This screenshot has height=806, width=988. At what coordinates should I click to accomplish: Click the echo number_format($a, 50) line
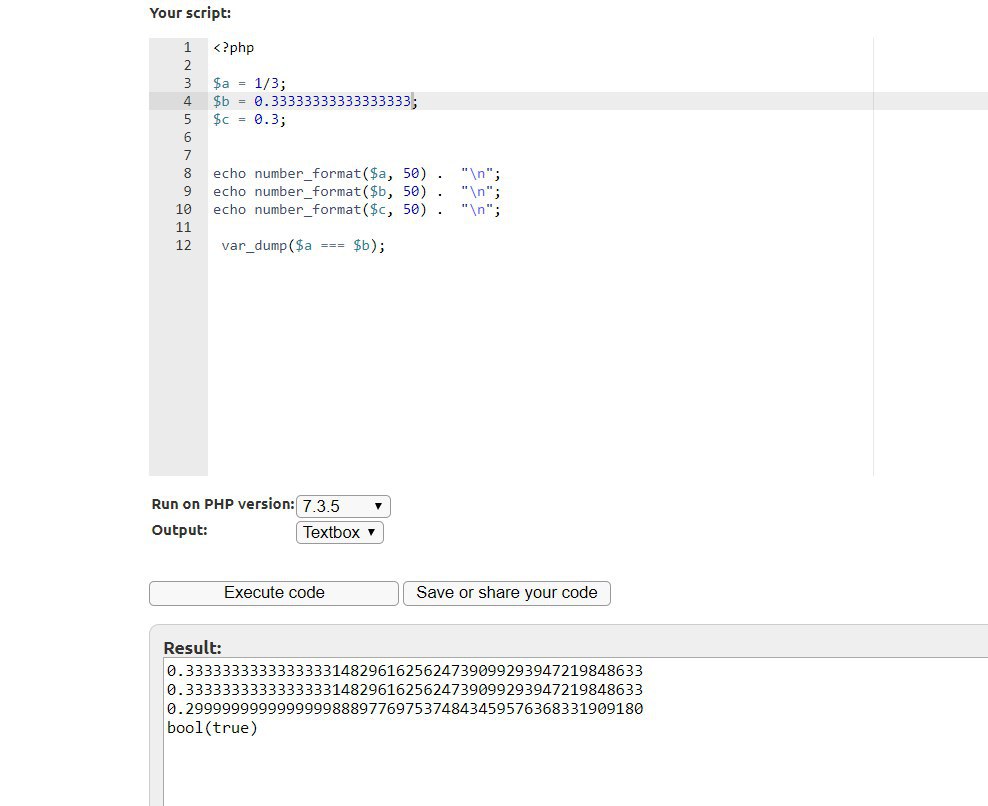click(x=357, y=173)
